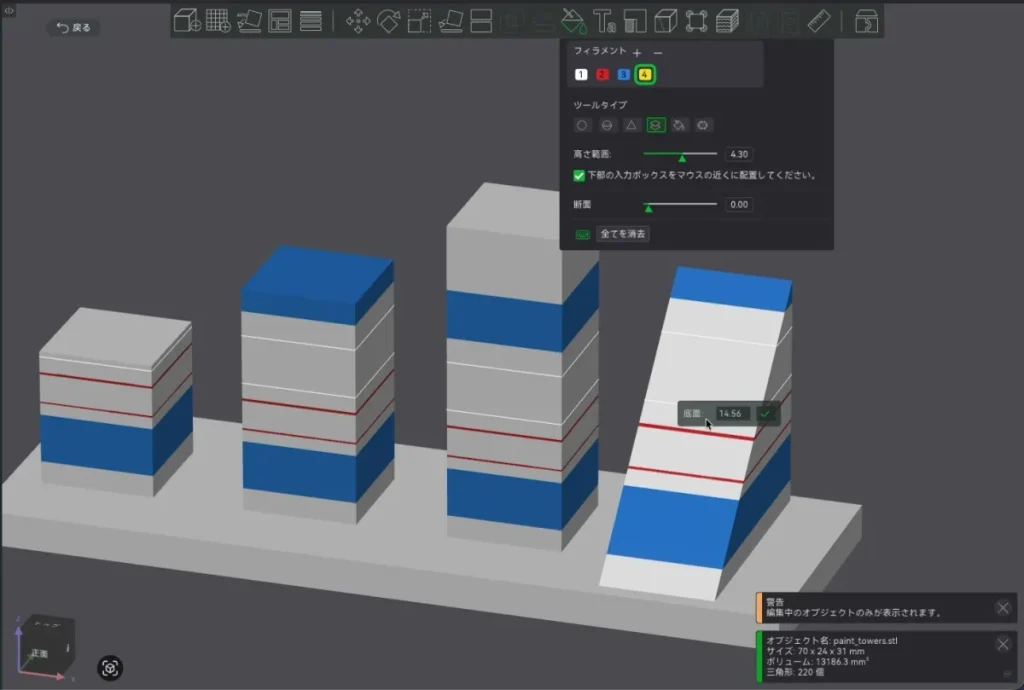Select yellow filament swatch 4
This screenshot has width=1024, height=690.
[x=645, y=74]
